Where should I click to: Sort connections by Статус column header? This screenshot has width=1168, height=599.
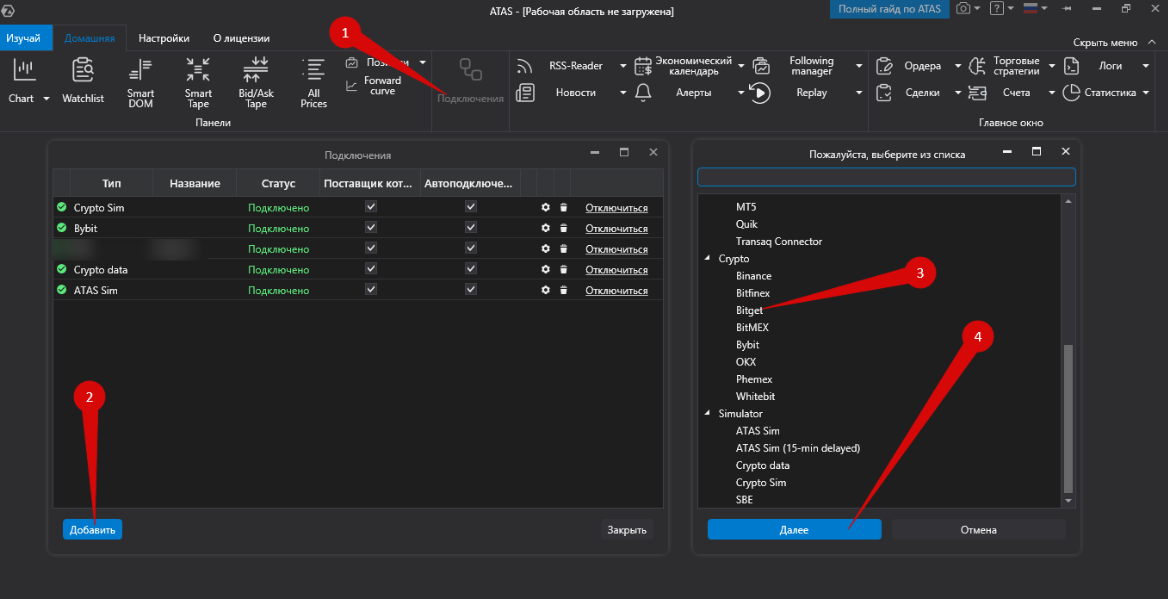tap(279, 183)
